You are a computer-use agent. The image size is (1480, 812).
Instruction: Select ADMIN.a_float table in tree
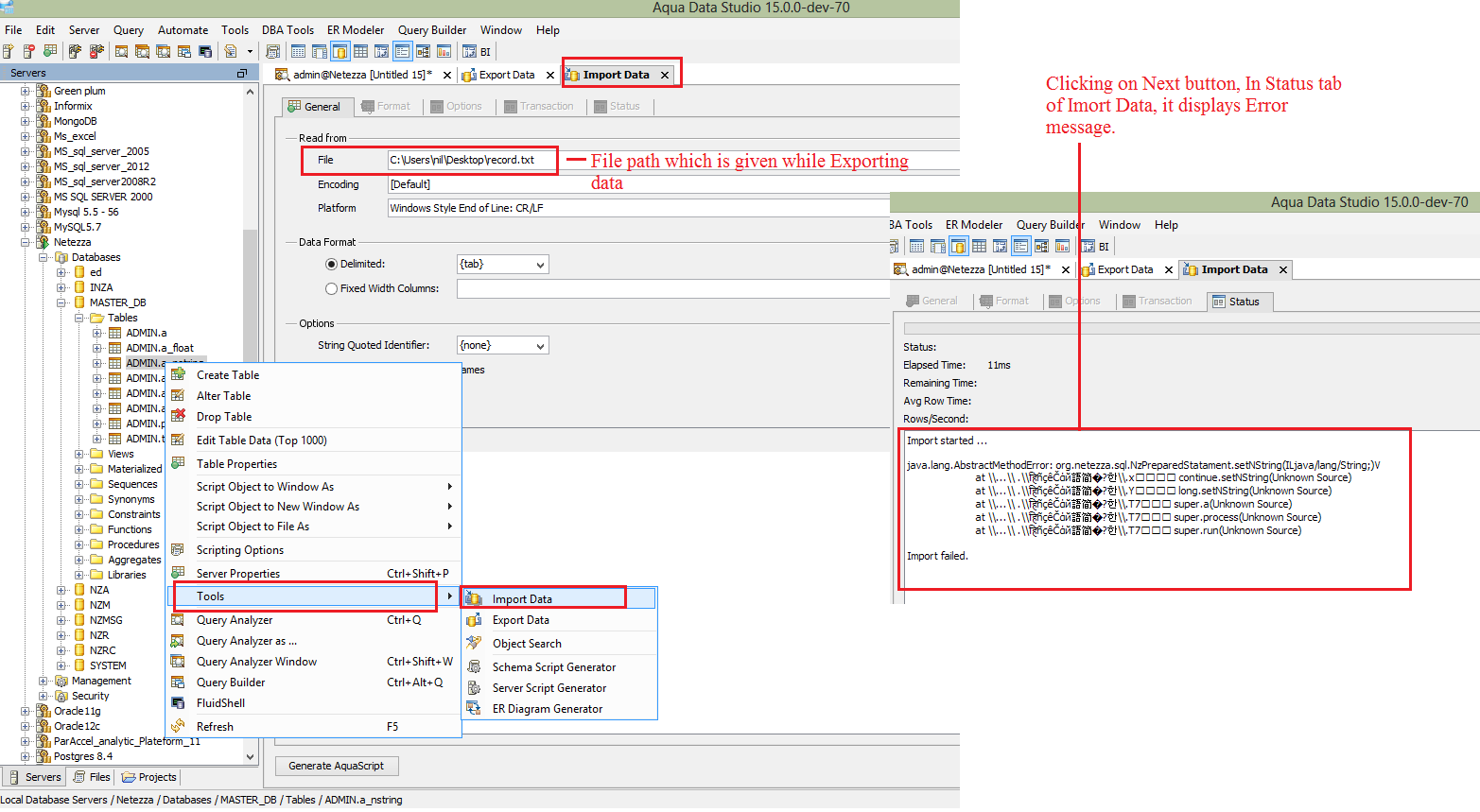coord(159,348)
